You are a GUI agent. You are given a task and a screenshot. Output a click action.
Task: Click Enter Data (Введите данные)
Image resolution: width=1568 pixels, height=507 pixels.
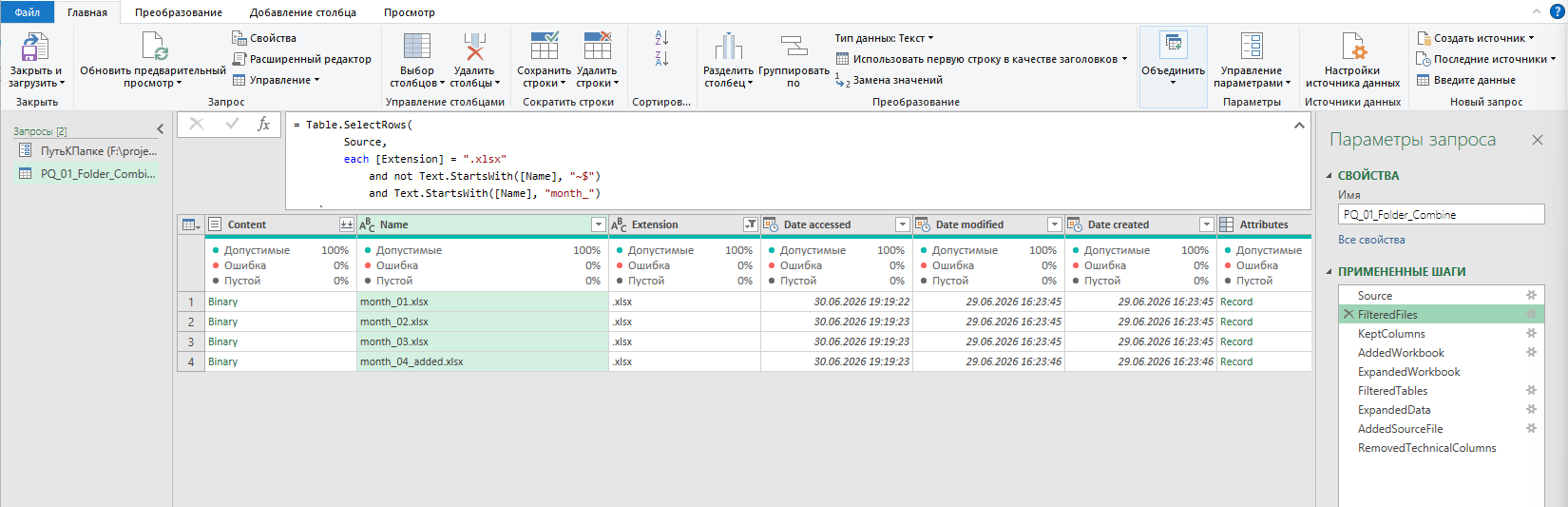[x=1466, y=80]
